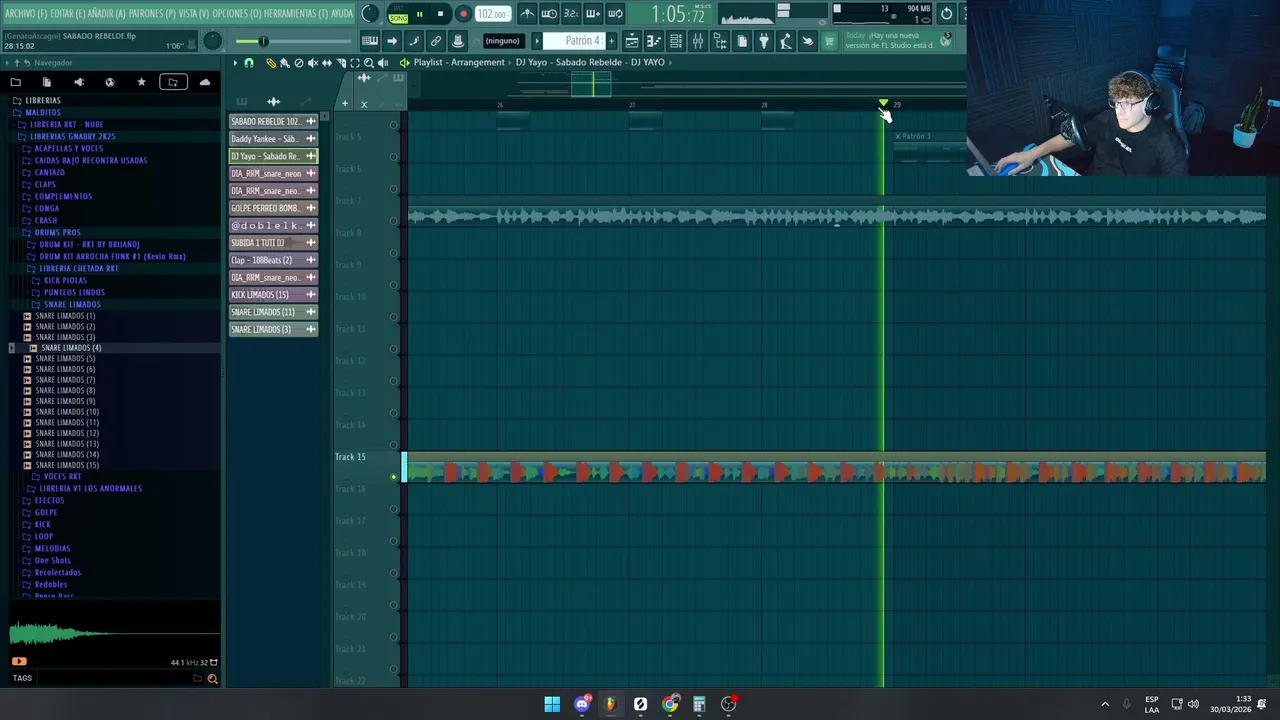Open browser All tab folder icon
Image resolution: width=1280 pixels, height=720 pixels.
(x=16, y=82)
